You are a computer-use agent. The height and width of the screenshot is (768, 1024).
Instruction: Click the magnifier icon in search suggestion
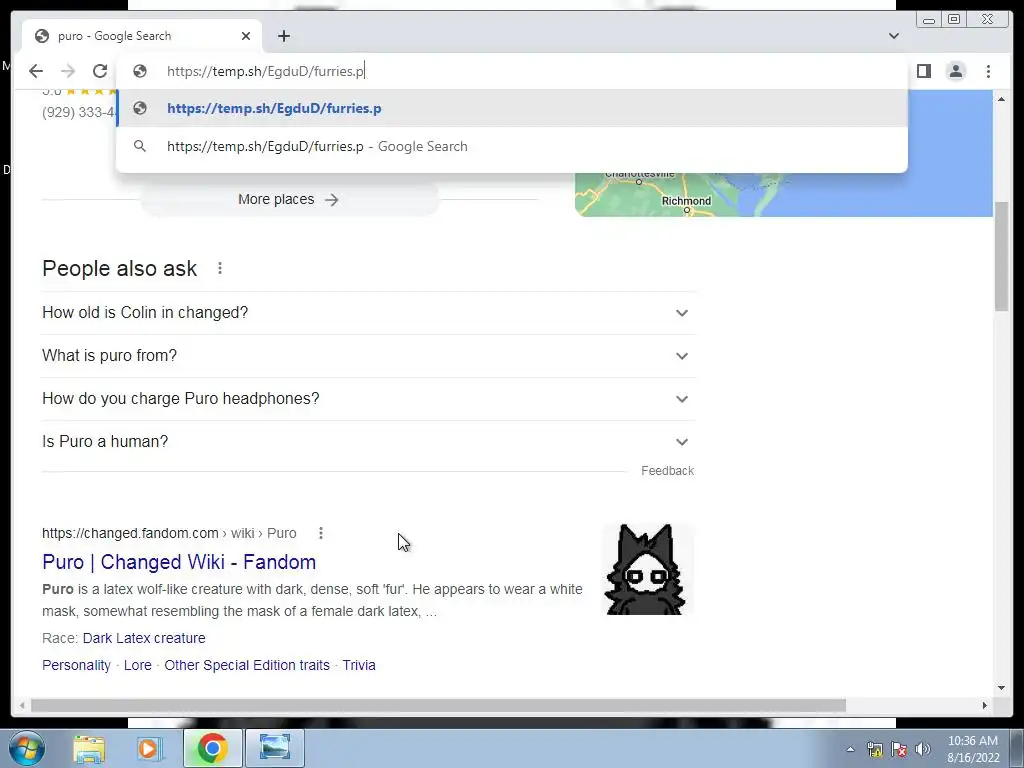(x=139, y=146)
